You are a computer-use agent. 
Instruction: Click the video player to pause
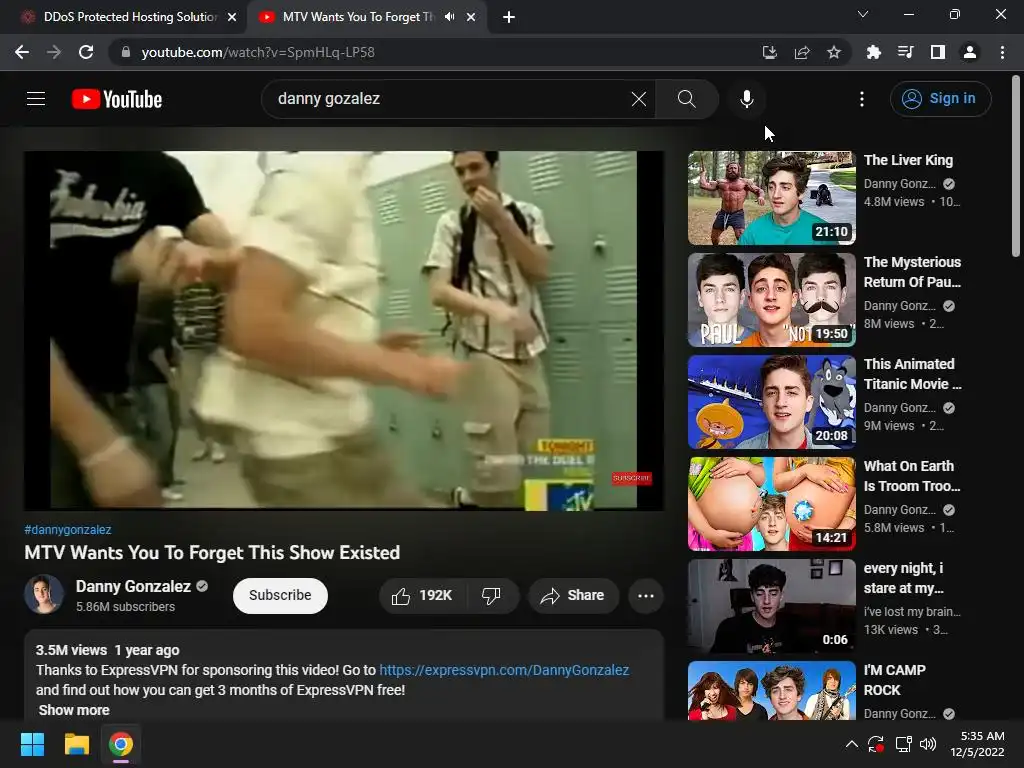point(344,330)
